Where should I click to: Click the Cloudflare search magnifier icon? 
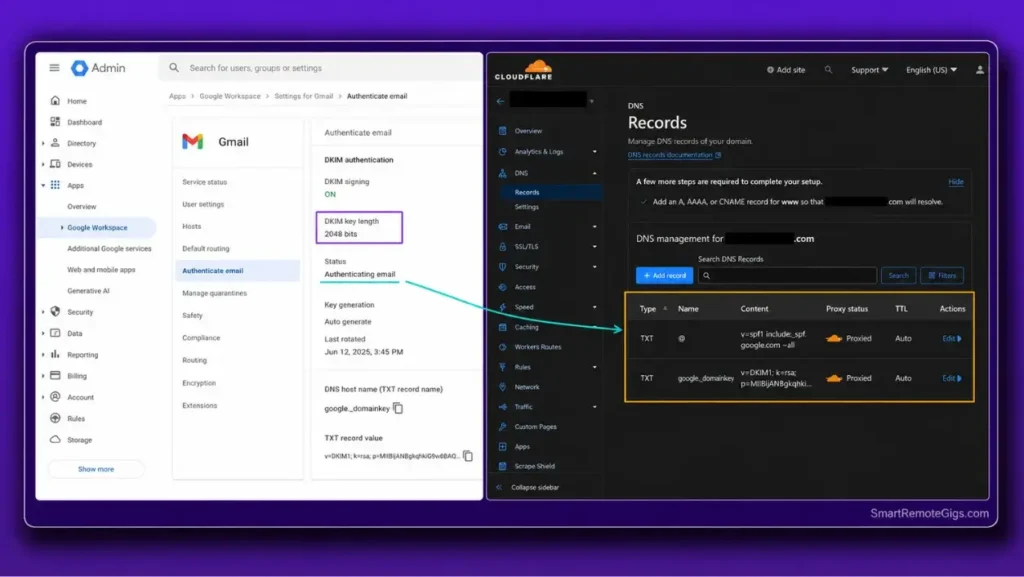tap(828, 69)
